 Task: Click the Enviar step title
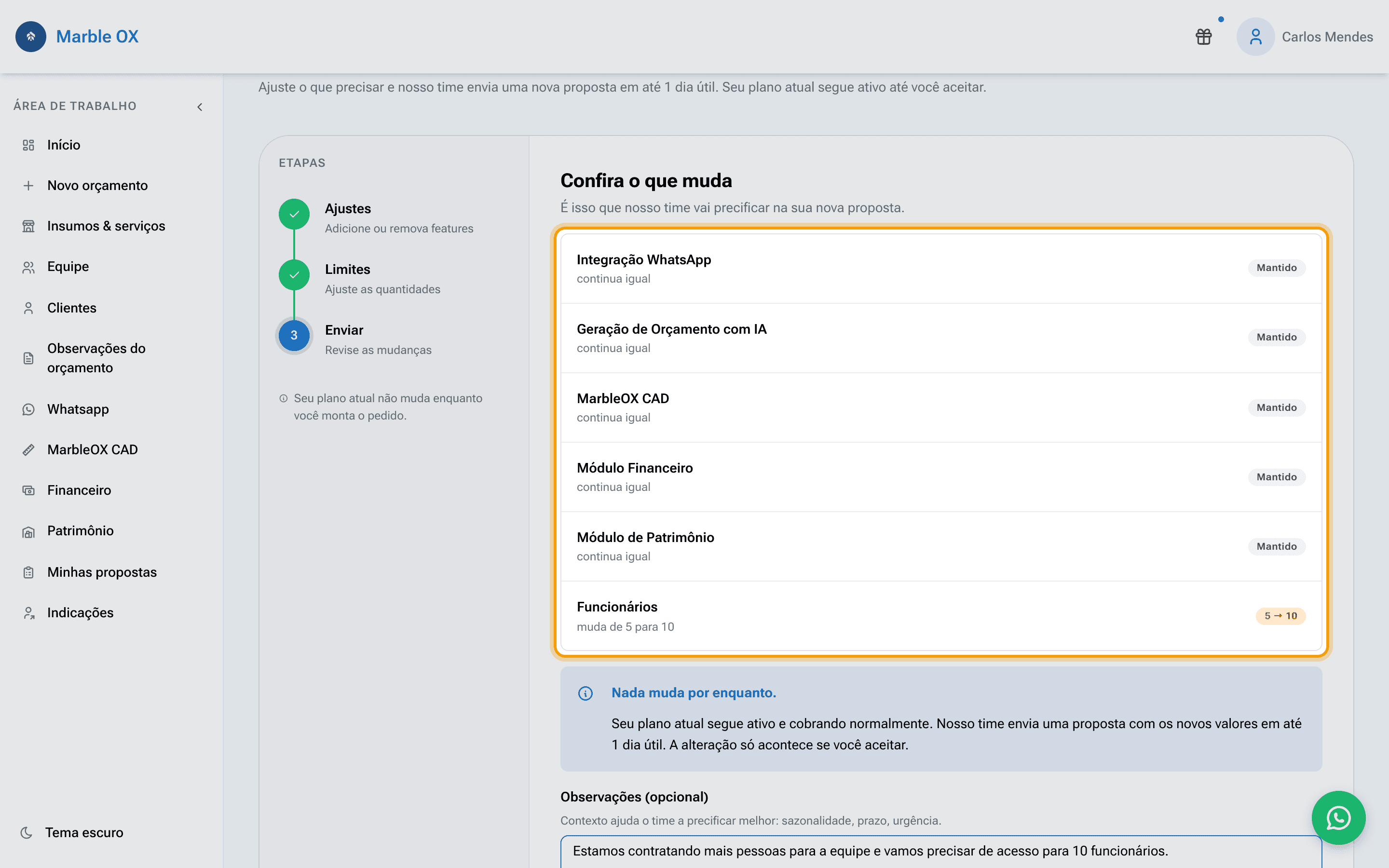pyautogui.click(x=344, y=330)
